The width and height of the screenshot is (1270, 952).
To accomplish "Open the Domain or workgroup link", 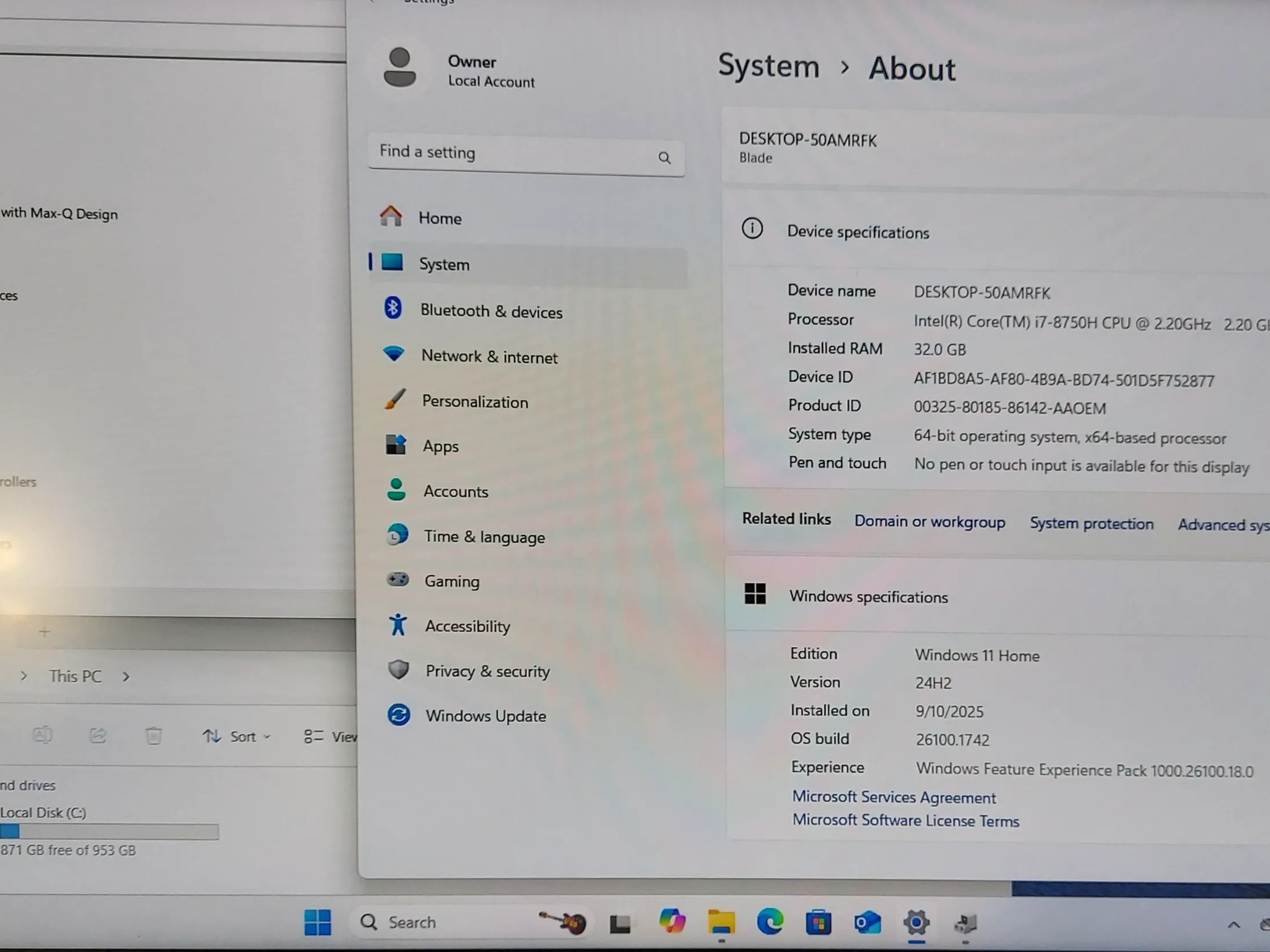I will coord(930,521).
